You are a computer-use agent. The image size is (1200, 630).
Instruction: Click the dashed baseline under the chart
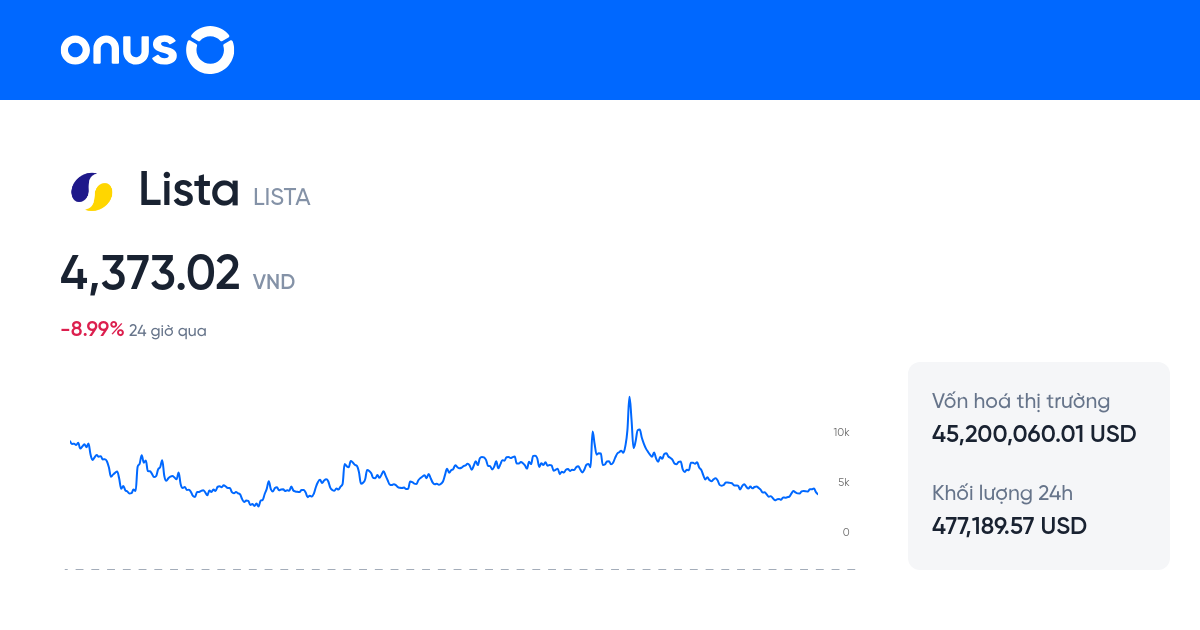pyautogui.click(x=460, y=569)
